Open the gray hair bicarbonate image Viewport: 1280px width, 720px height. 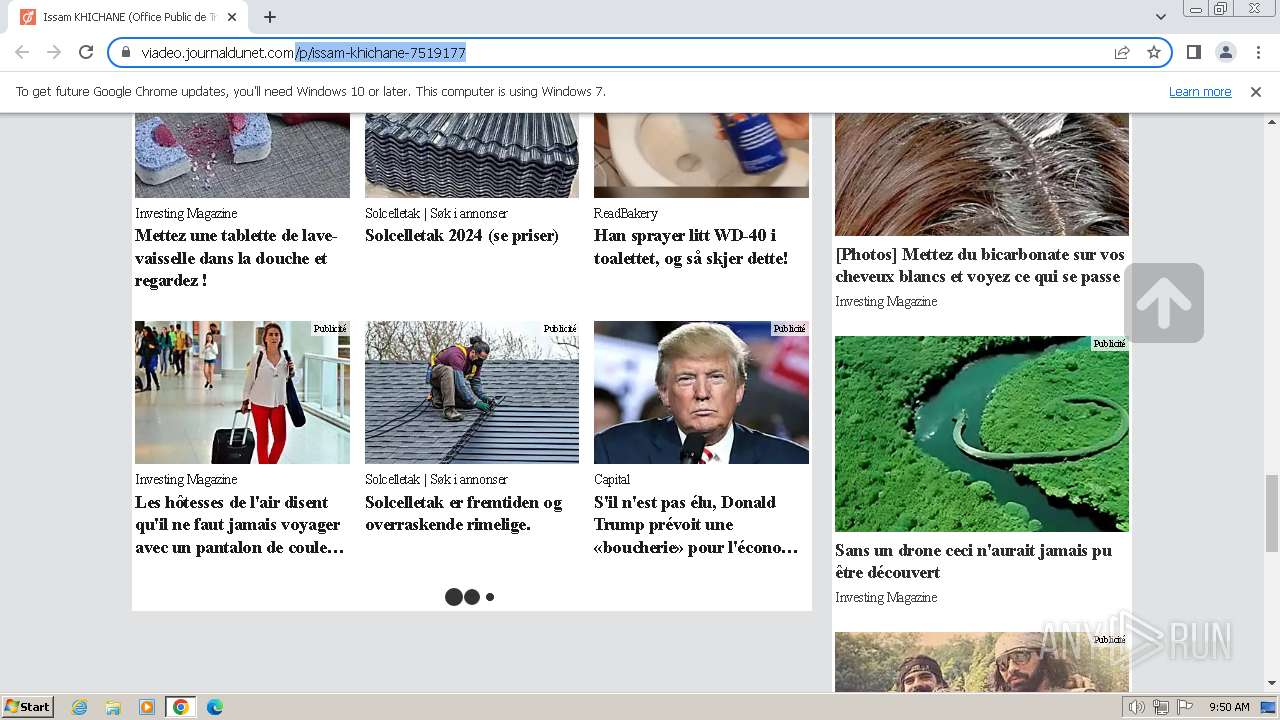(x=982, y=174)
